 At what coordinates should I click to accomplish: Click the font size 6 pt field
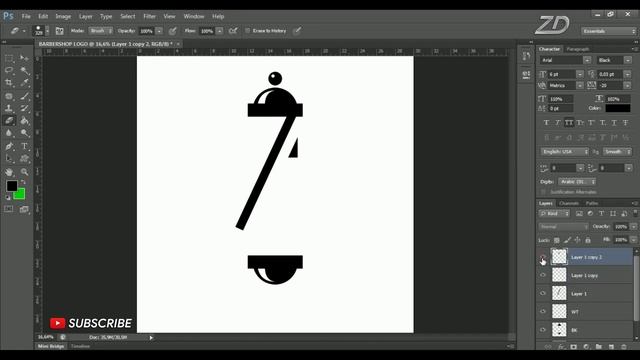pos(561,74)
